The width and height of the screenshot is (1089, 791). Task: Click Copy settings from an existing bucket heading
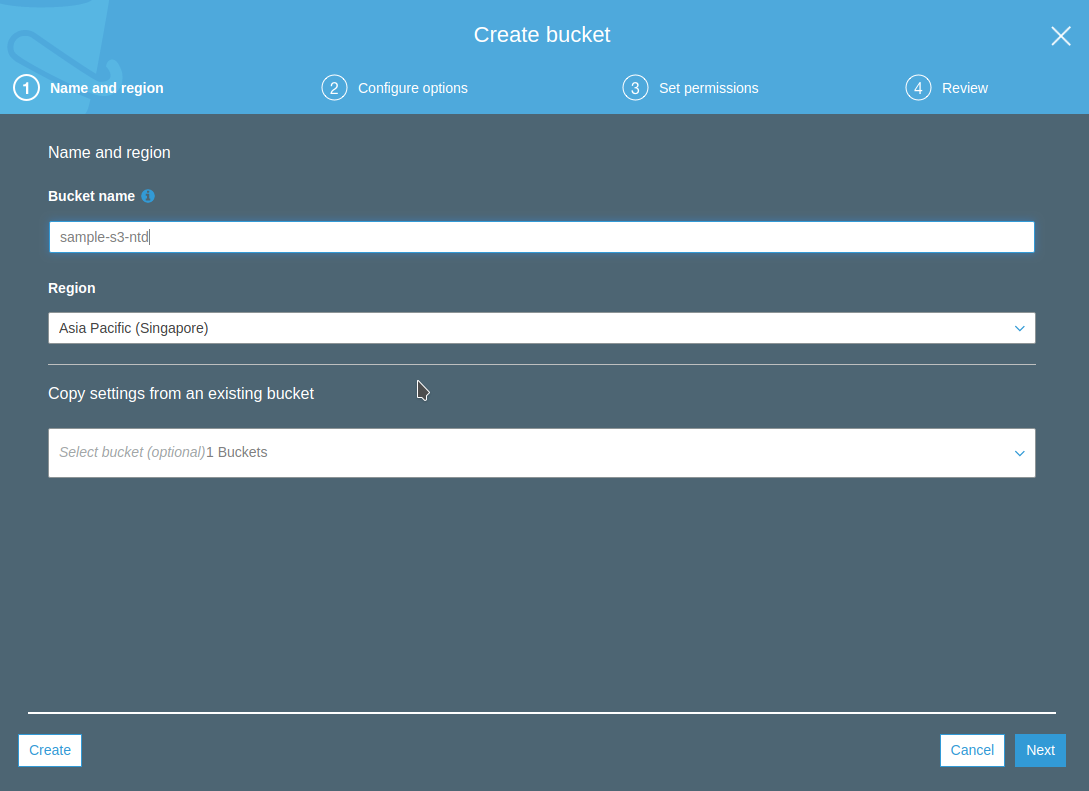181,394
